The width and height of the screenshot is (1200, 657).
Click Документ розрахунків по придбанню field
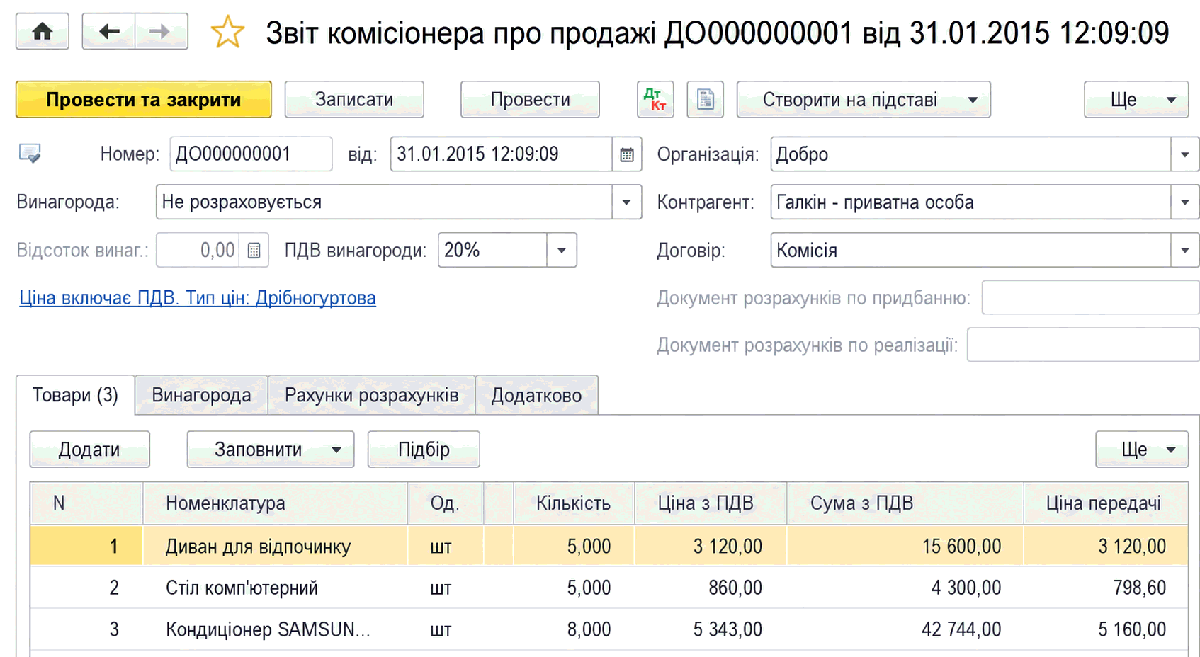click(x=1090, y=298)
